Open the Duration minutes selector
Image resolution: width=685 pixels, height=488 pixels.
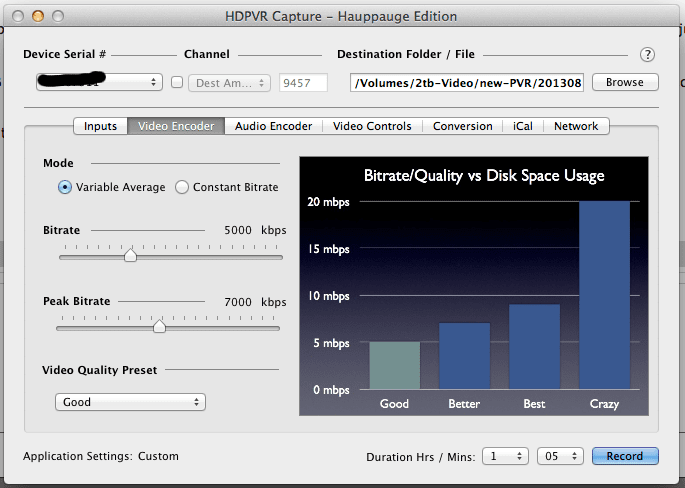[x=560, y=456]
